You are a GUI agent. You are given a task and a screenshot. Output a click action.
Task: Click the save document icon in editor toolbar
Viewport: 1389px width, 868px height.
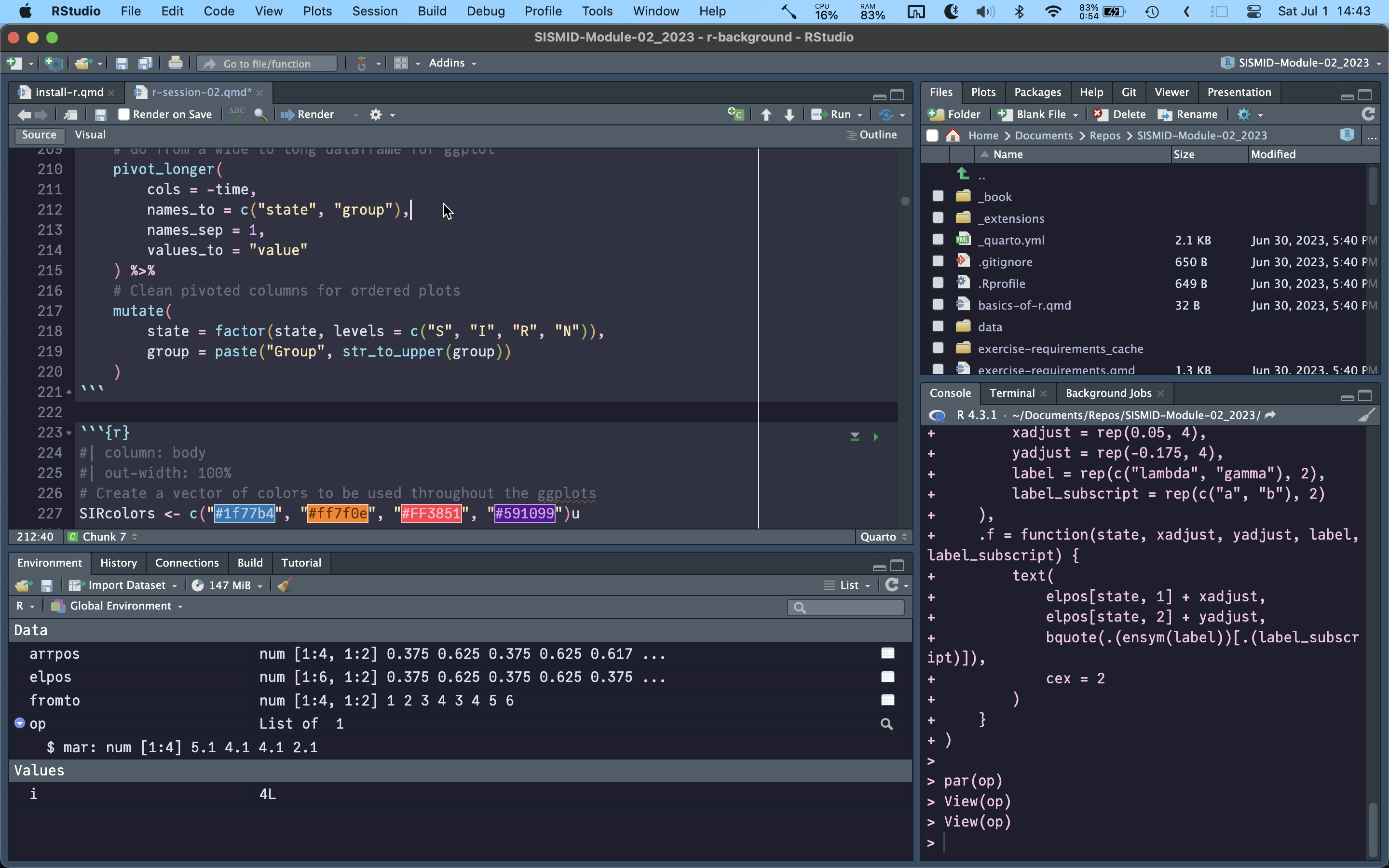[x=100, y=115]
